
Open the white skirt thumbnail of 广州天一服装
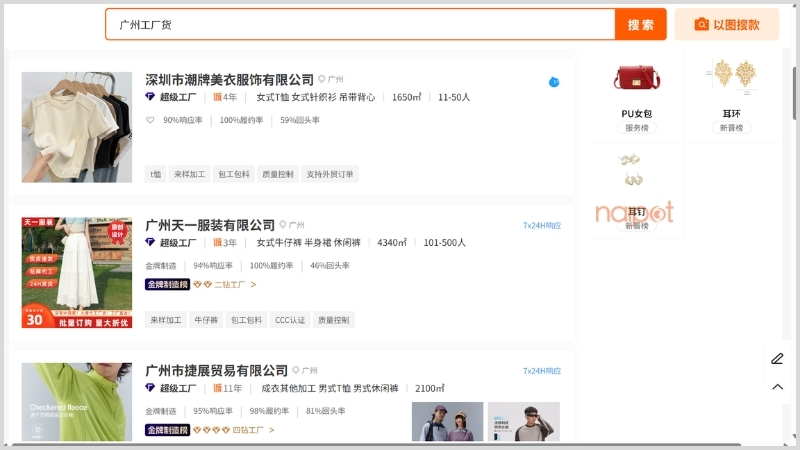click(77, 273)
